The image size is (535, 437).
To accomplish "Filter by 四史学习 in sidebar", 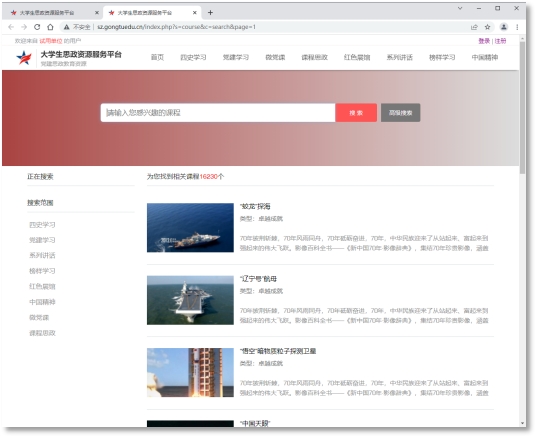I will (x=42, y=225).
